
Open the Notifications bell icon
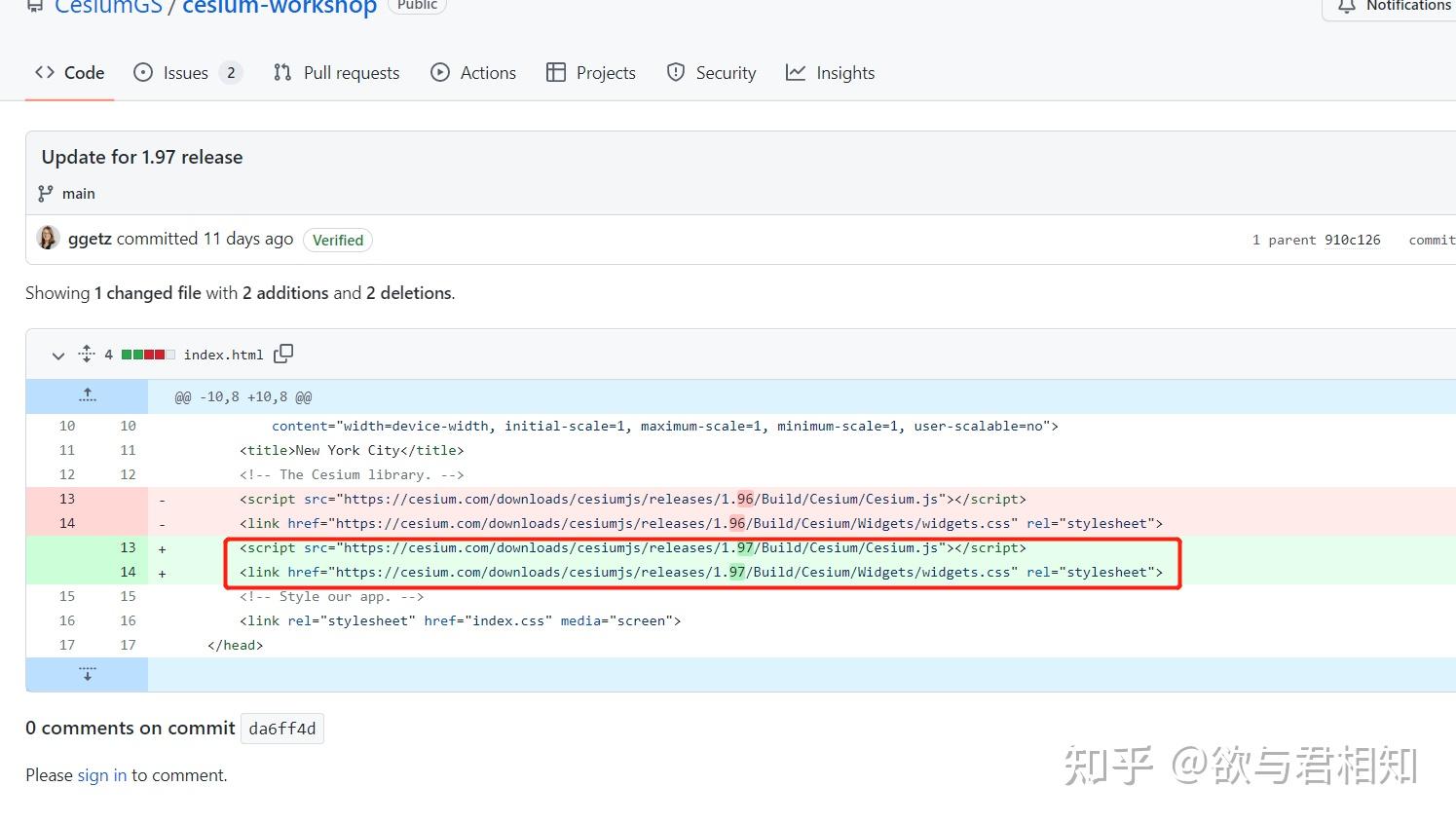click(1346, 7)
